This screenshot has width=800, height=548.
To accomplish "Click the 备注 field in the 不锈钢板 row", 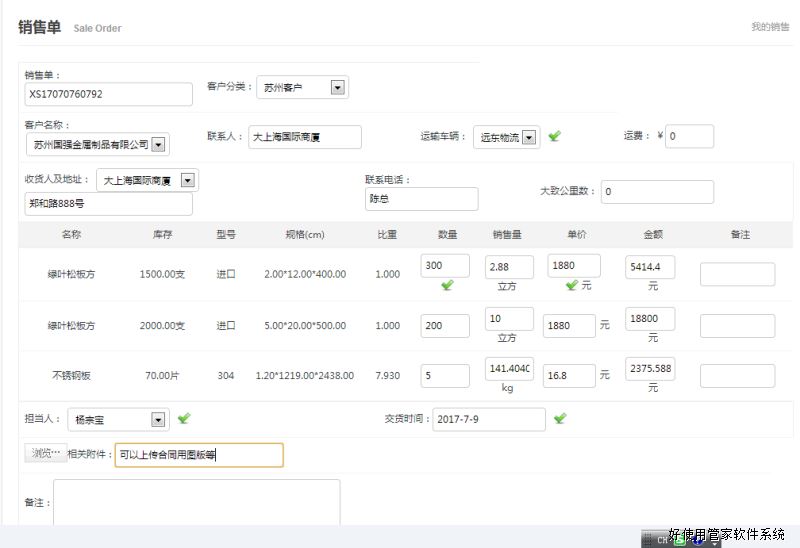I will tap(737, 376).
